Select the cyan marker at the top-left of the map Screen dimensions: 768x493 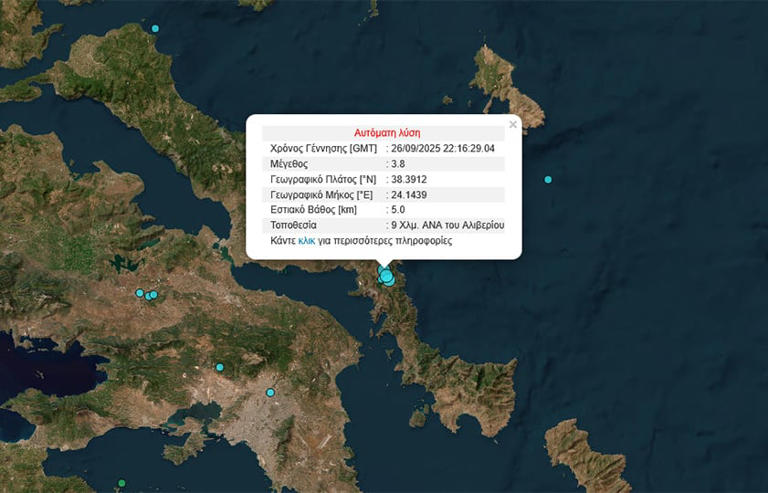tap(155, 29)
